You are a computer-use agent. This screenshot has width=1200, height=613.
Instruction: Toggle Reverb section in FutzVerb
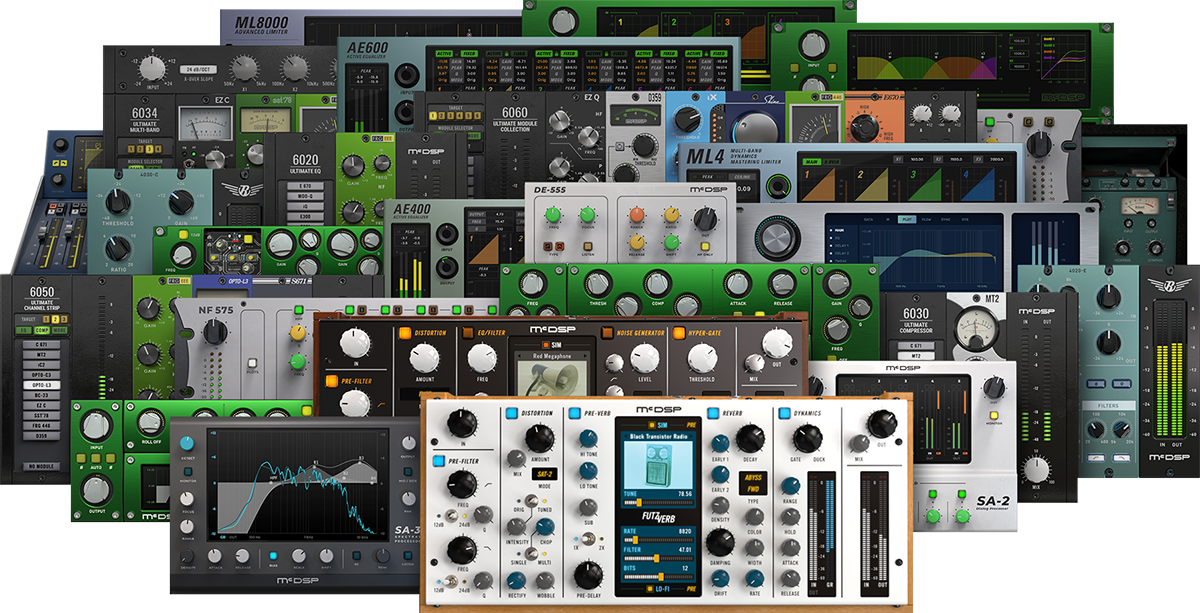coord(713,412)
